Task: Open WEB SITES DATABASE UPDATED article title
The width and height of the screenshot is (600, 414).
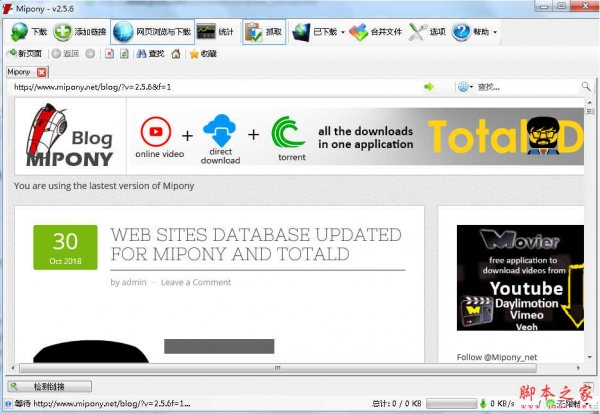Action: pos(256,244)
